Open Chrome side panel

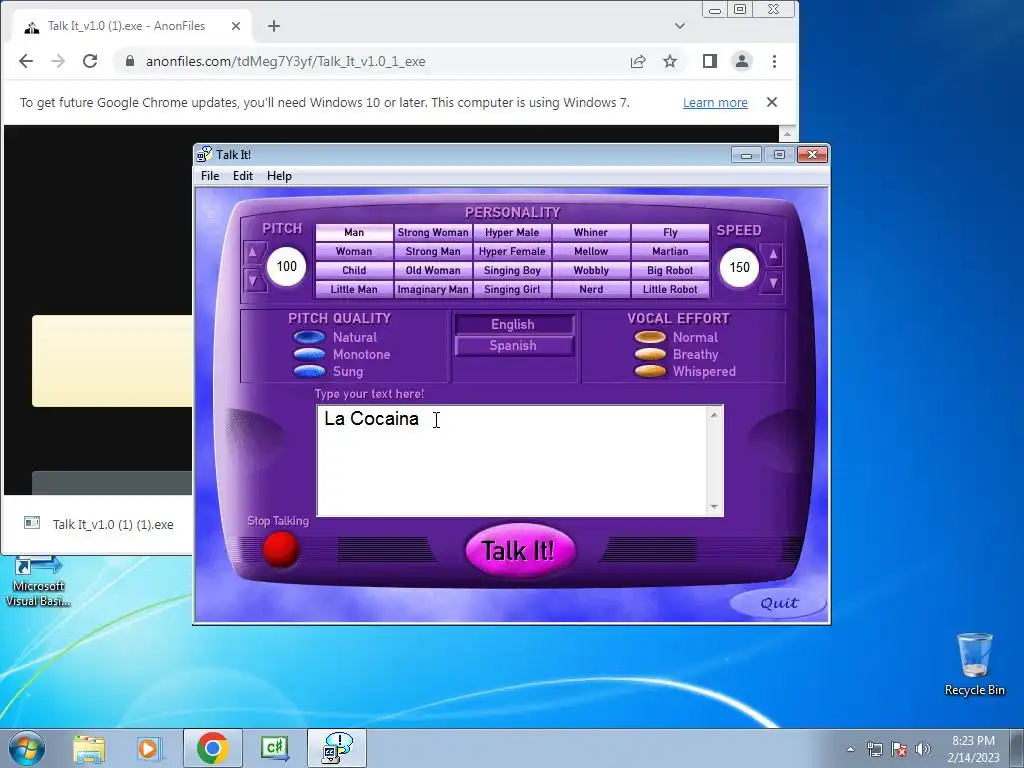pyautogui.click(x=710, y=61)
